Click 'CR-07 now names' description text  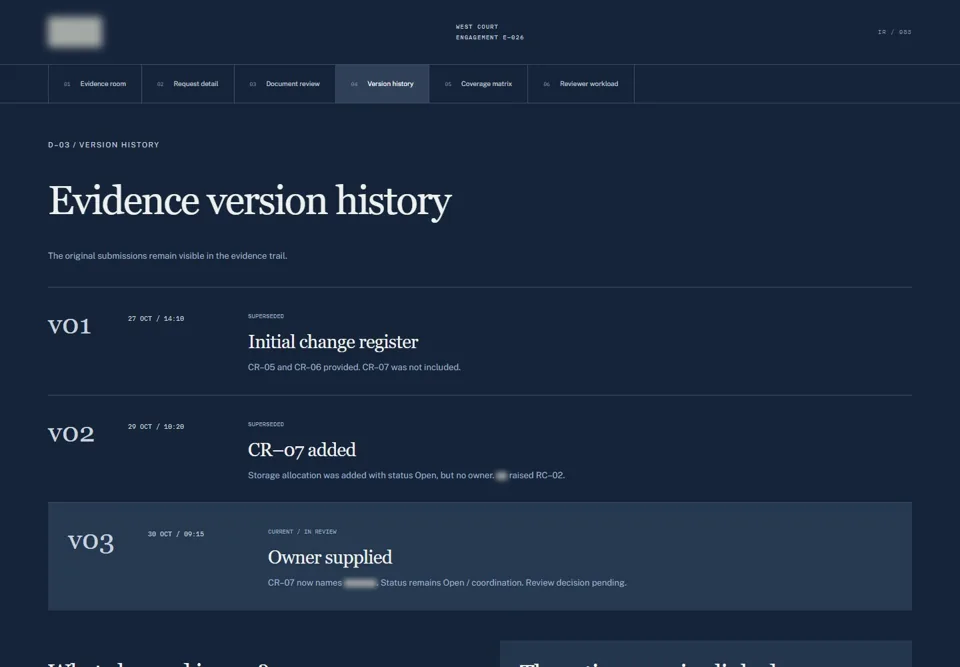[x=447, y=583]
